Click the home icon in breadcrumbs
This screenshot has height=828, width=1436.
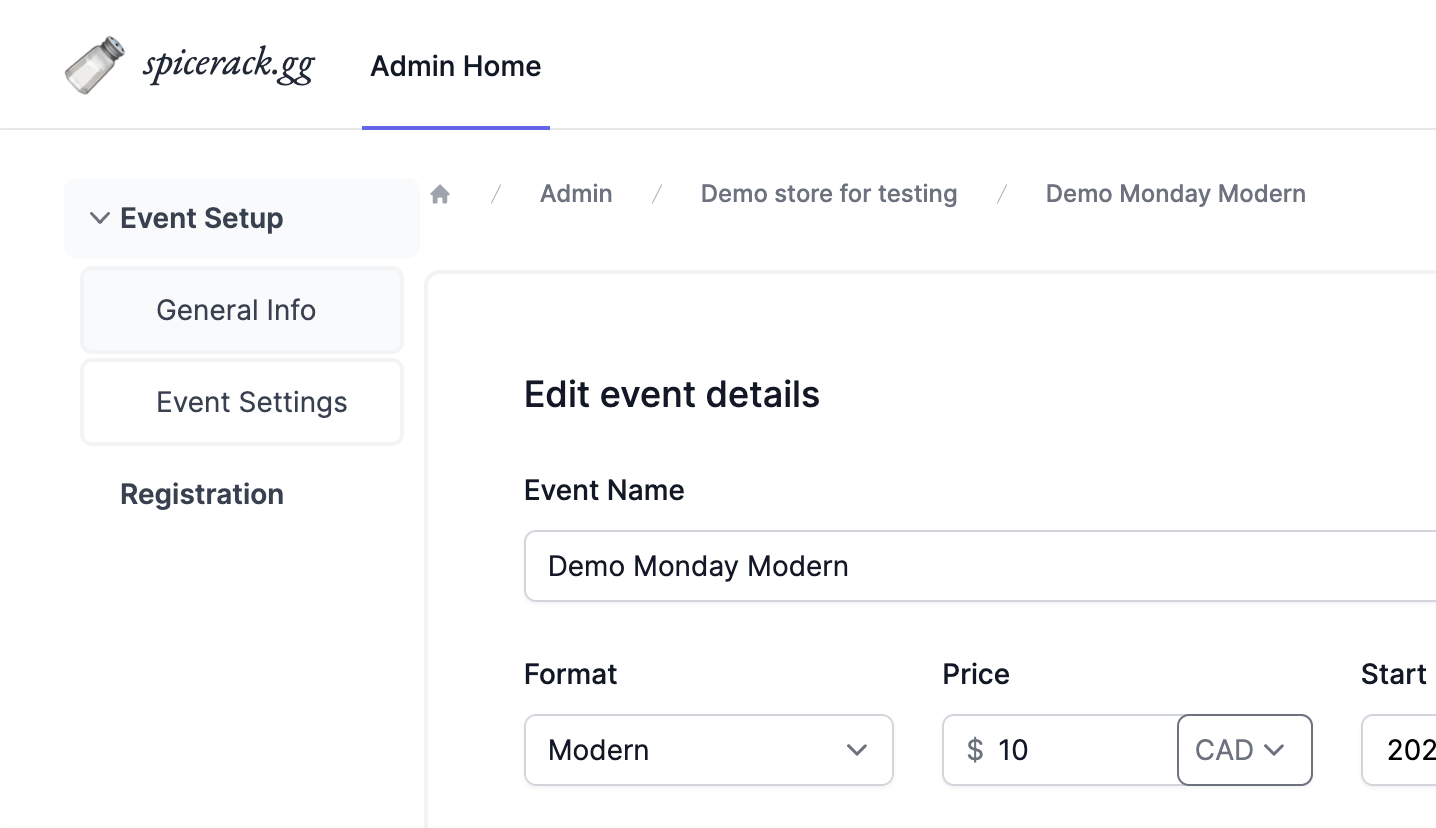(440, 194)
